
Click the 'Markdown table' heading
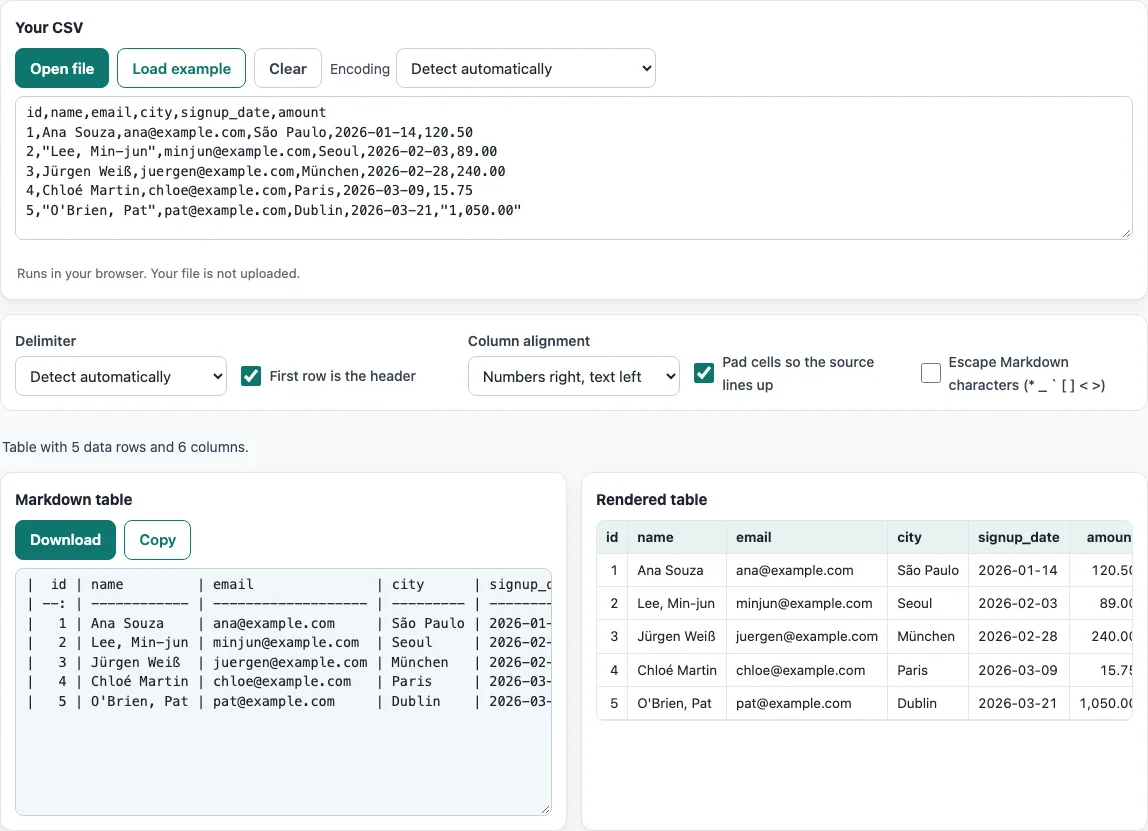click(x=73, y=499)
